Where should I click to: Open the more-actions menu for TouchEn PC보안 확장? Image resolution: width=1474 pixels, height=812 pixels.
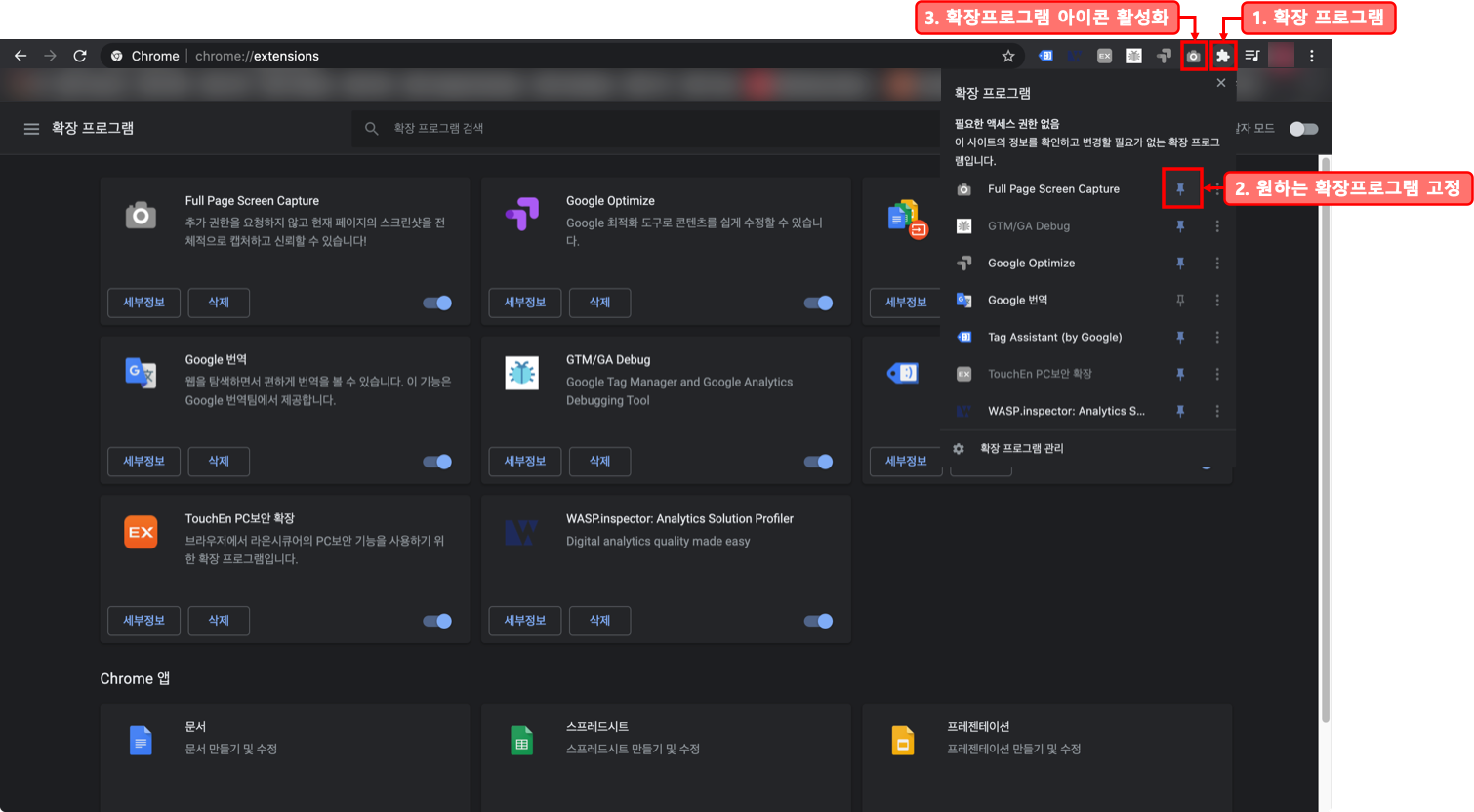click(1217, 374)
